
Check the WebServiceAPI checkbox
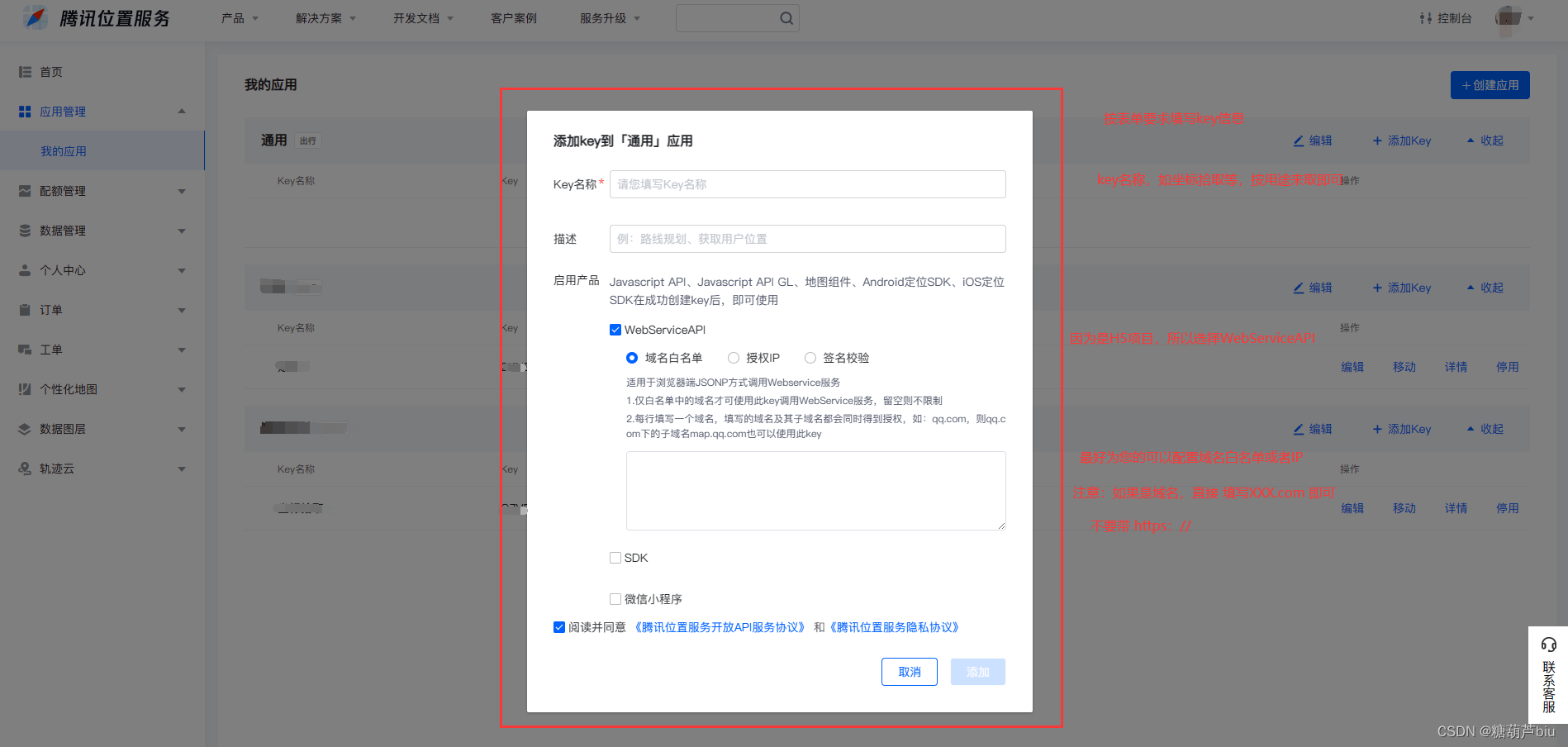click(x=615, y=330)
